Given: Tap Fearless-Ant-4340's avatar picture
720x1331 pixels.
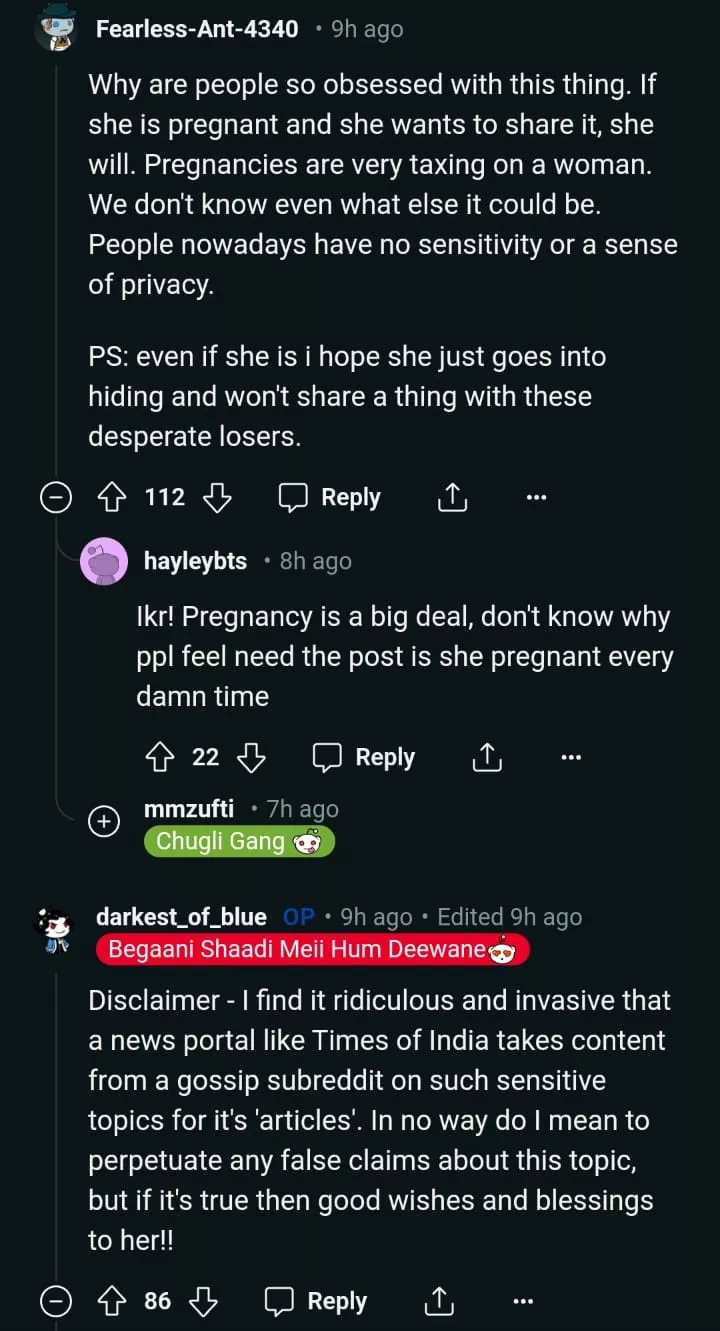Looking at the screenshot, I should click(56, 28).
